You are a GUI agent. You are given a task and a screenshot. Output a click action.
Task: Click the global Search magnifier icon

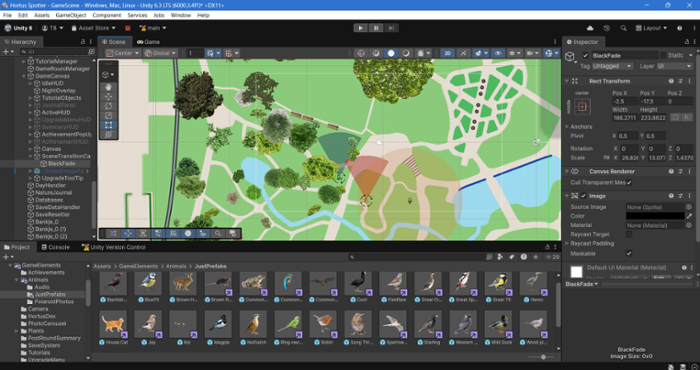click(623, 28)
